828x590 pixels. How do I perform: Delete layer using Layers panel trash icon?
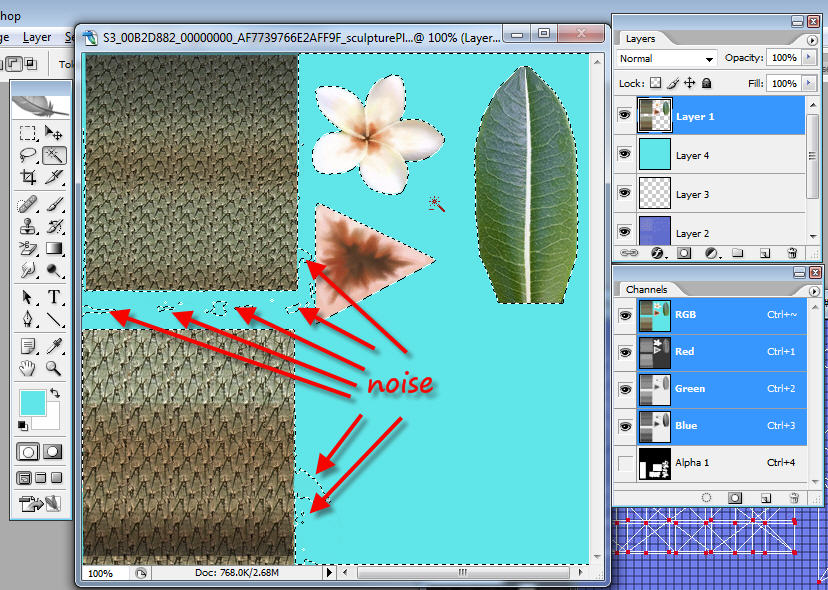792,253
